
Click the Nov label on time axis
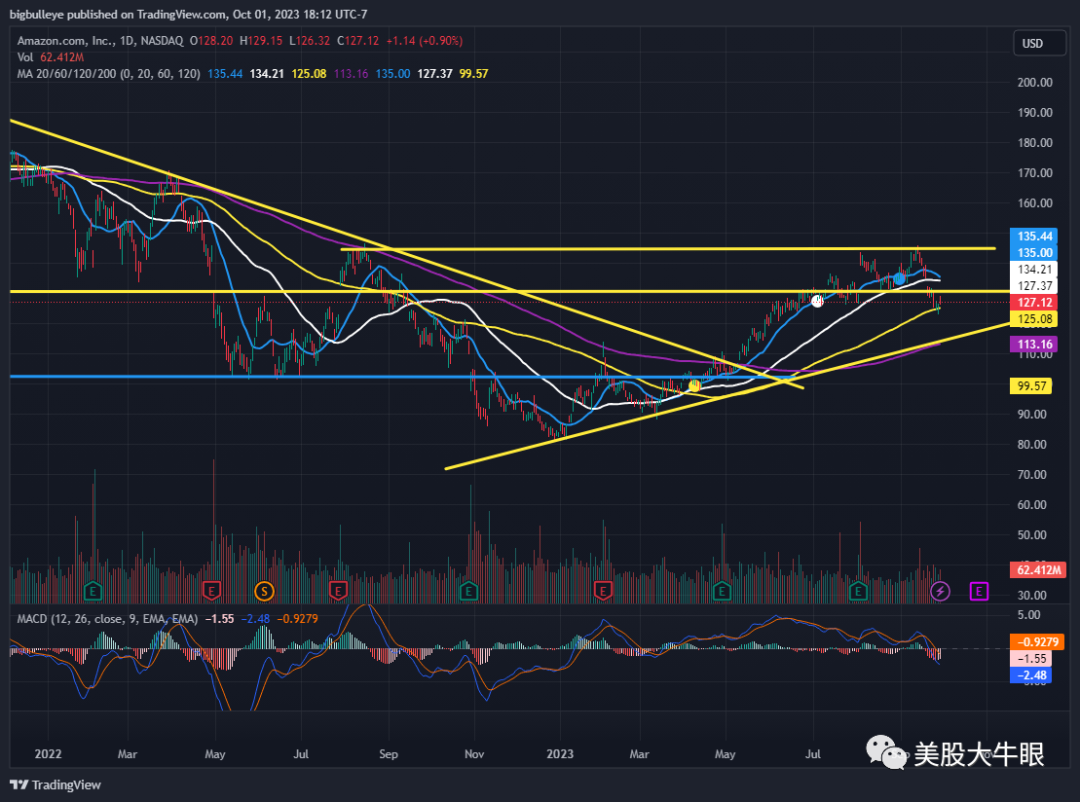[x=474, y=754]
